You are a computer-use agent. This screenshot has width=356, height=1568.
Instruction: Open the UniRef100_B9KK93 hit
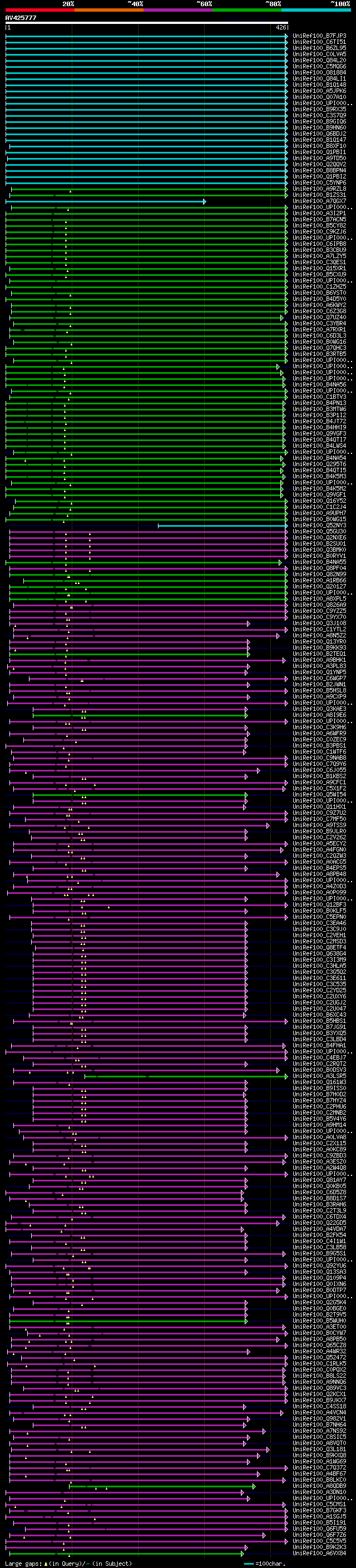319,647
